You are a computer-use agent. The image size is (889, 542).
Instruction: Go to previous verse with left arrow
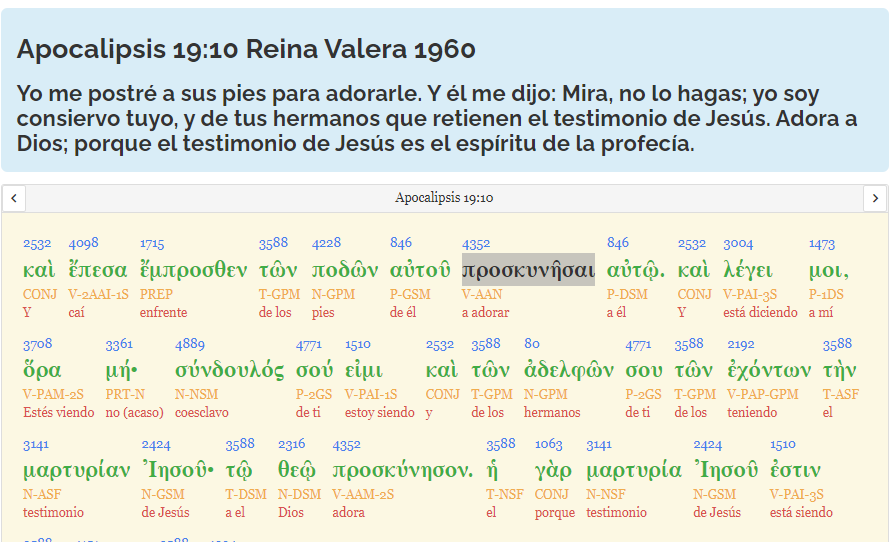(14, 198)
